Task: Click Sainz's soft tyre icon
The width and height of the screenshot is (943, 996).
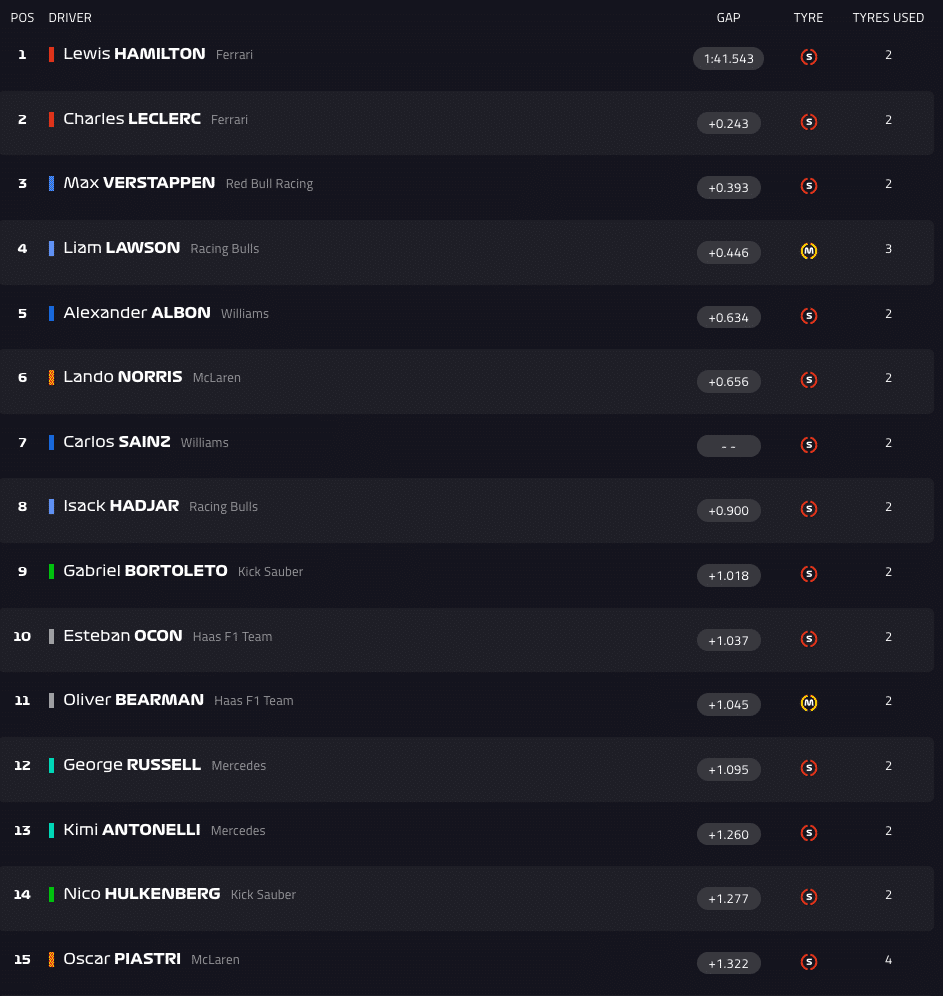Action: click(809, 445)
